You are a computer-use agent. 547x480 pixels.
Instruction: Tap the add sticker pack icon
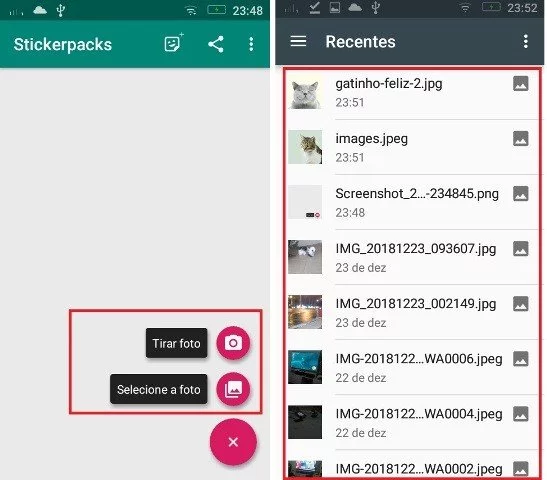point(174,43)
